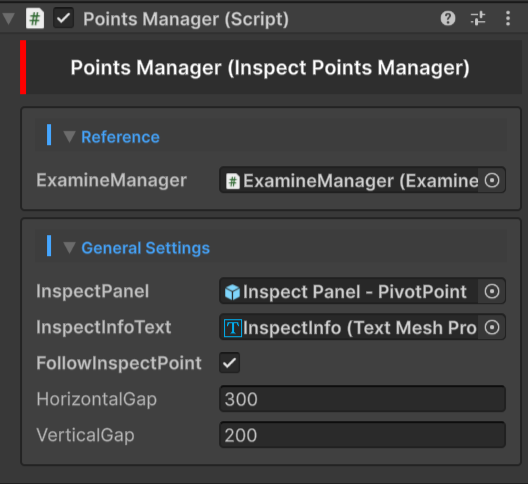Click the Reference section heading label
This screenshot has width=528, height=484.
pyautogui.click(x=120, y=137)
